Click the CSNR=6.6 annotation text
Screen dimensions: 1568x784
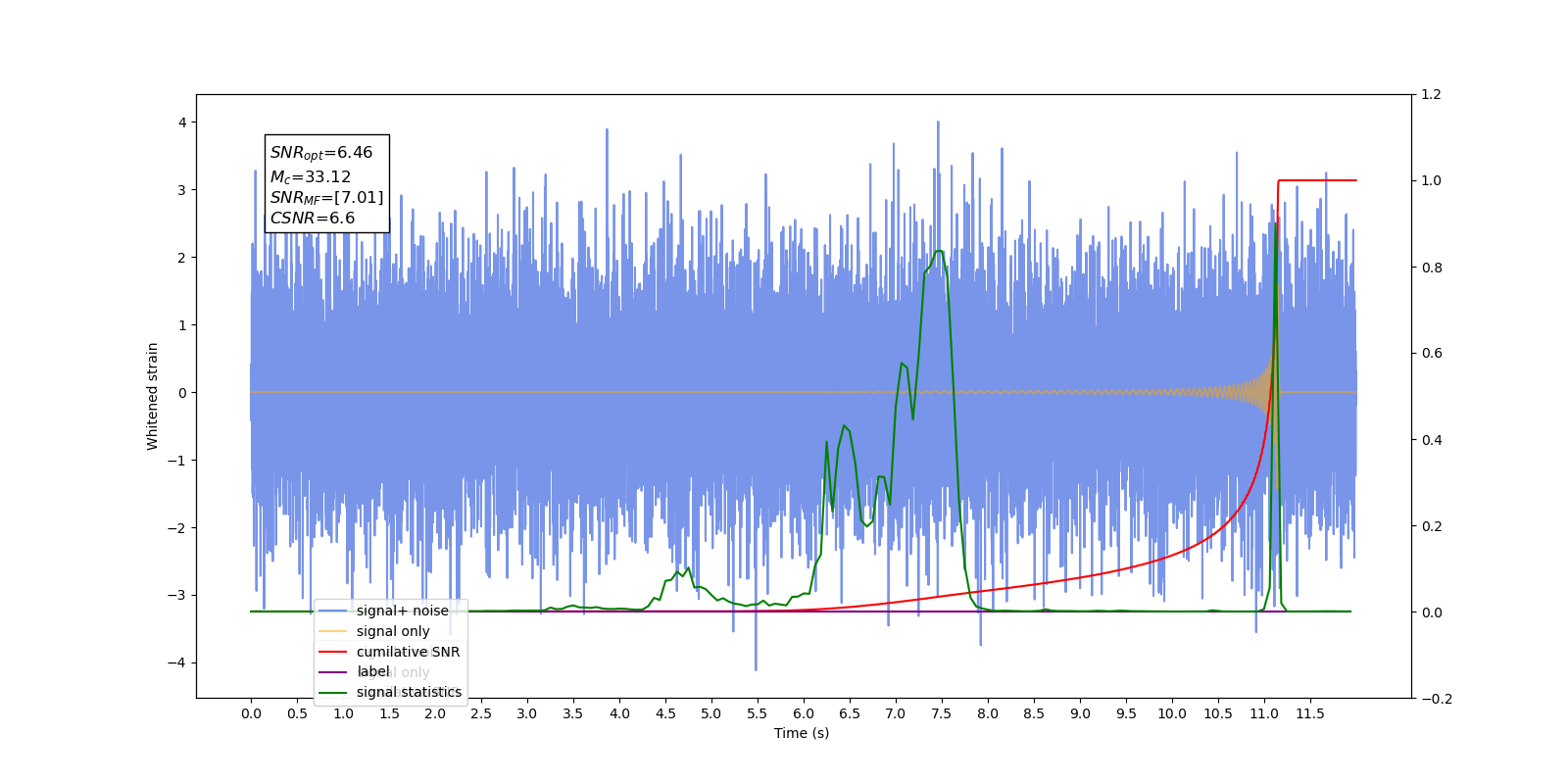click(313, 219)
